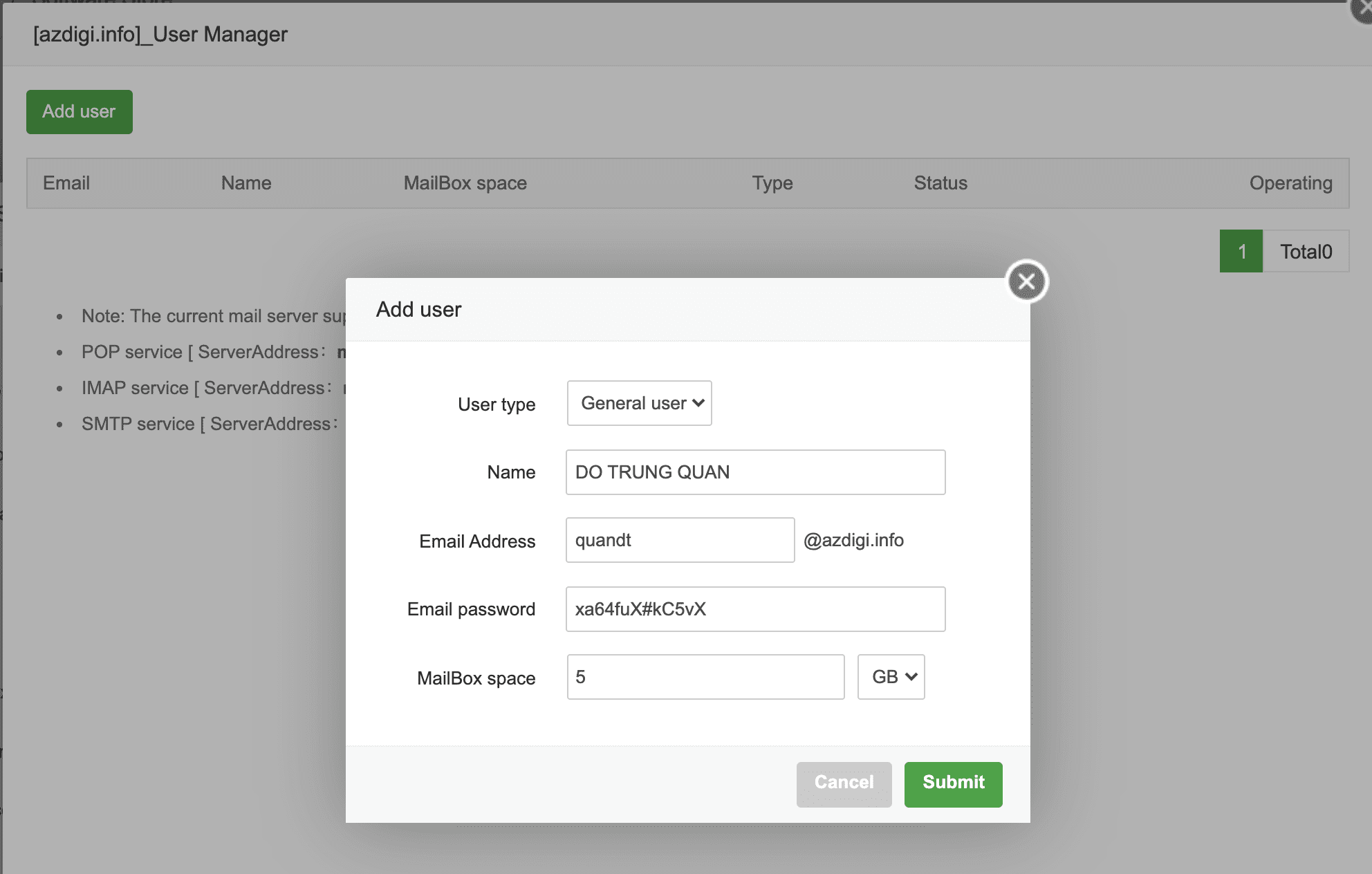Select the MailBox space number field
Screen dimensions: 1372x874
[x=705, y=677]
